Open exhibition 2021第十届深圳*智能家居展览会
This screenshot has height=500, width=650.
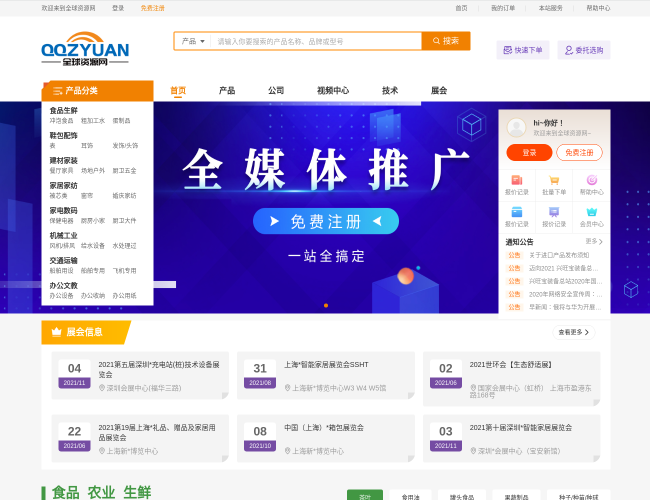tap(521, 427)
